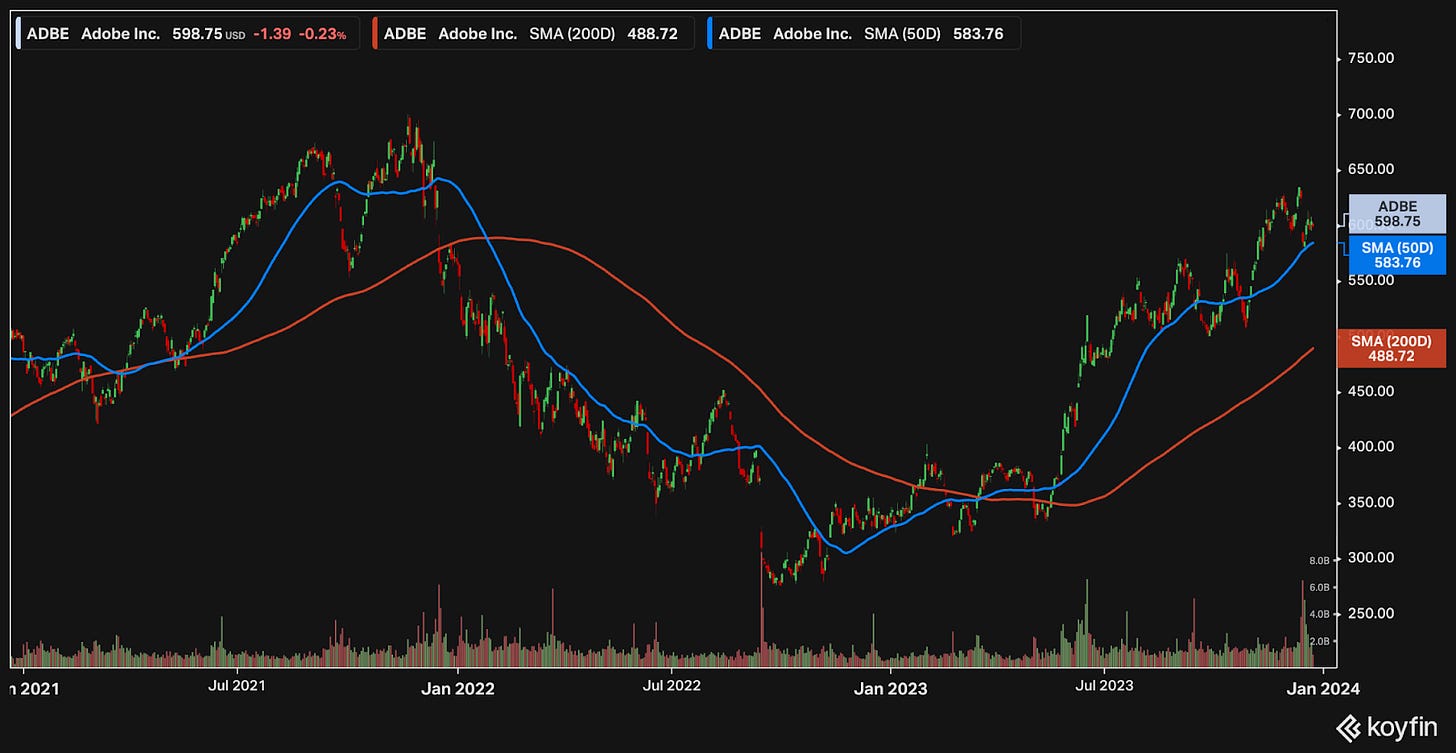Click the SMA (50D) 583.76 axis tag
Screen dimensions: 1456x753
point(1397,255)
